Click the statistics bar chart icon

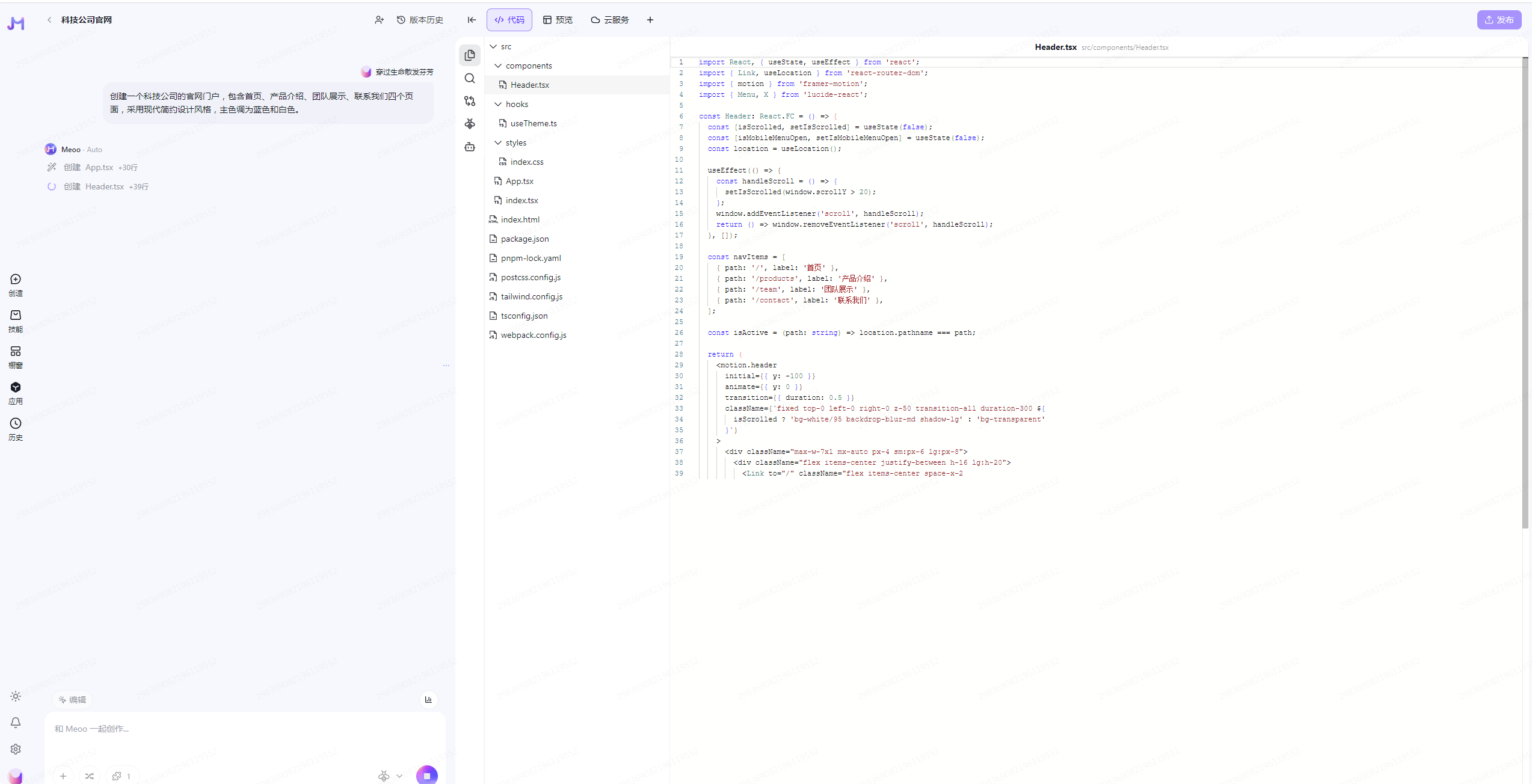point(428,699)
